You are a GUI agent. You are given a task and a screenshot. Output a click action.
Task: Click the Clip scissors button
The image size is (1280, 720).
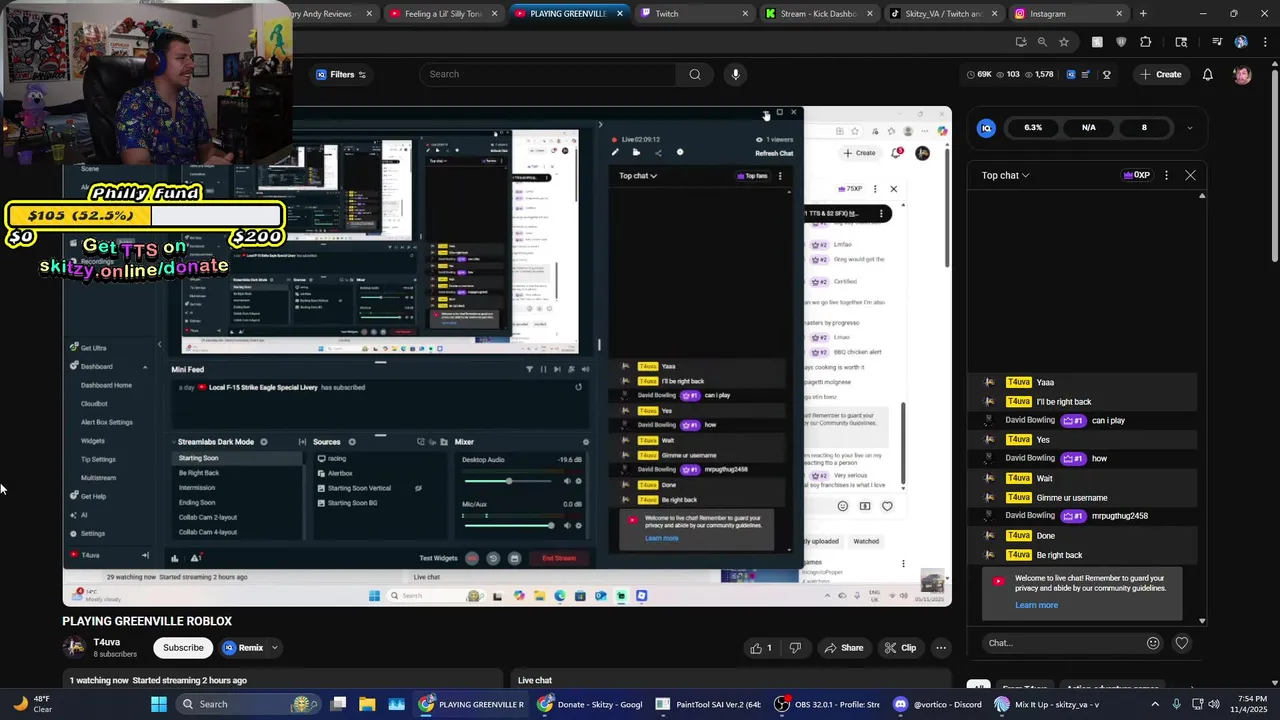pos(900,648)
